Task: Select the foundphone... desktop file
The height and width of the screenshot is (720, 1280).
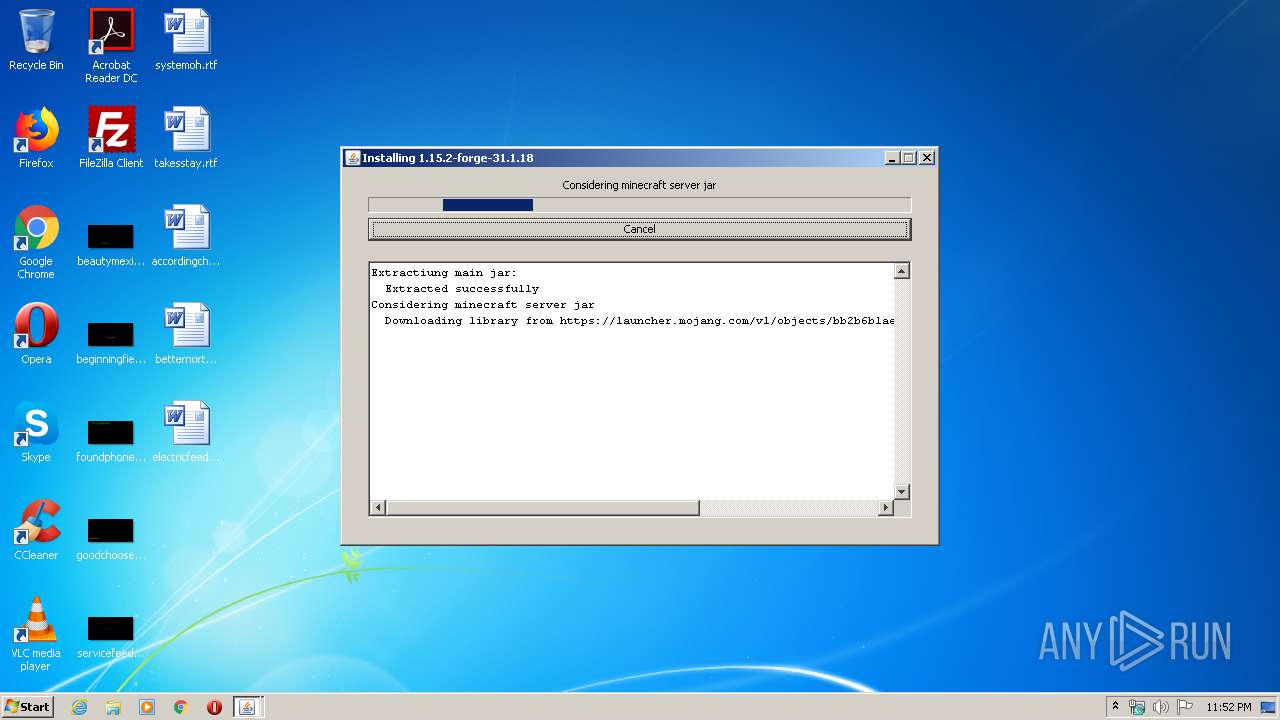Action: click(x=111, y=439)
